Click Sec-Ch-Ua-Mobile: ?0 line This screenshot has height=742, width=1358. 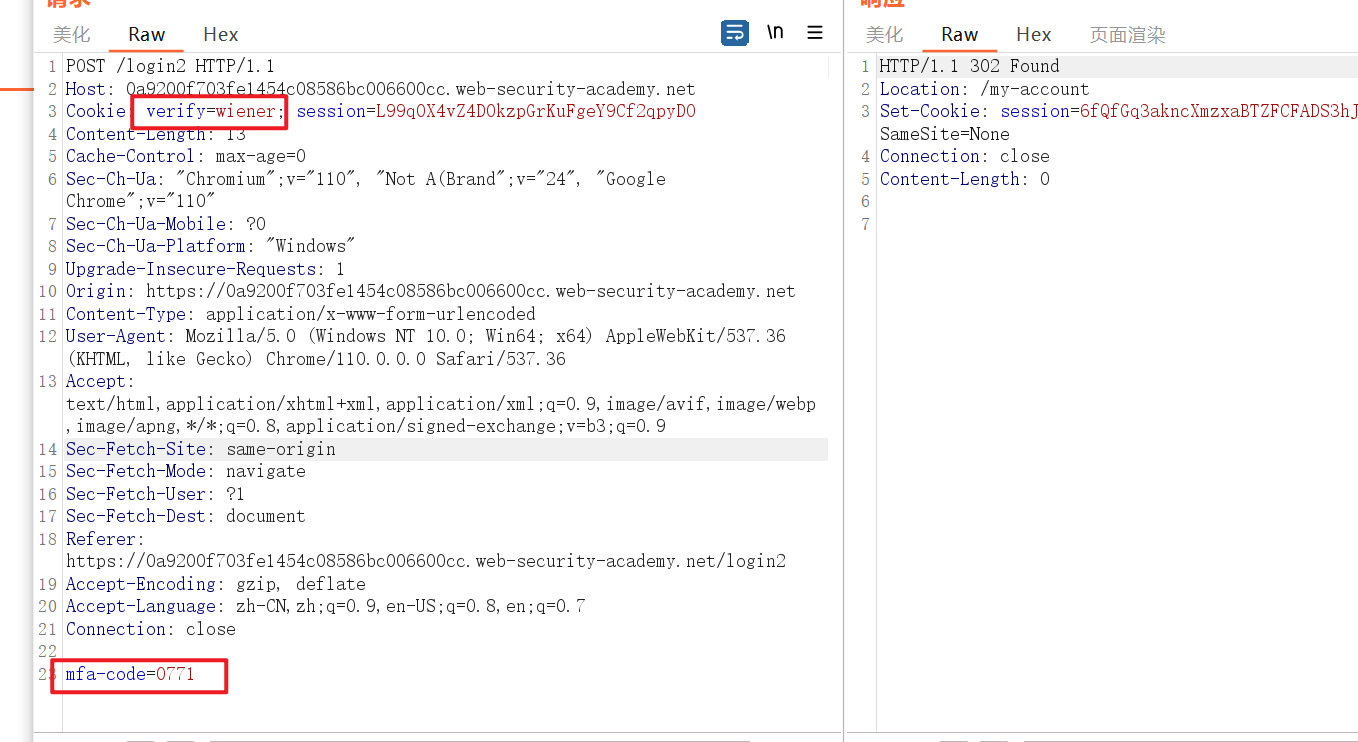coord(166,224)
